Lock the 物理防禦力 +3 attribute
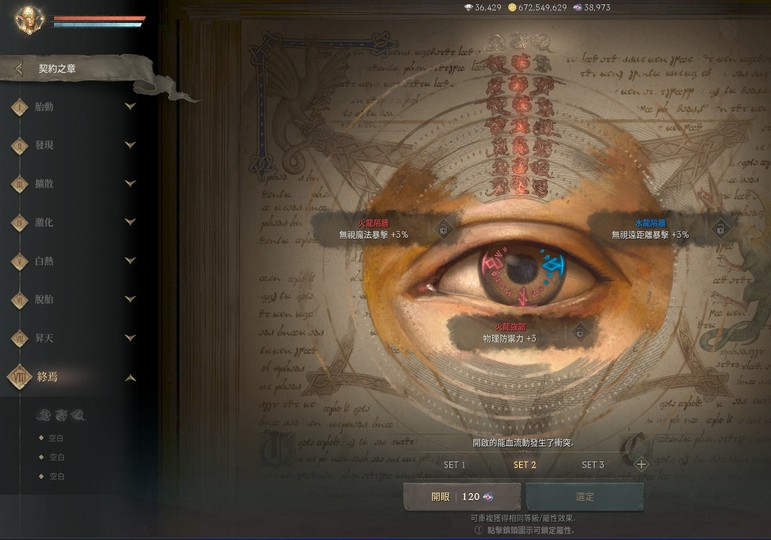 pos(580,332)
